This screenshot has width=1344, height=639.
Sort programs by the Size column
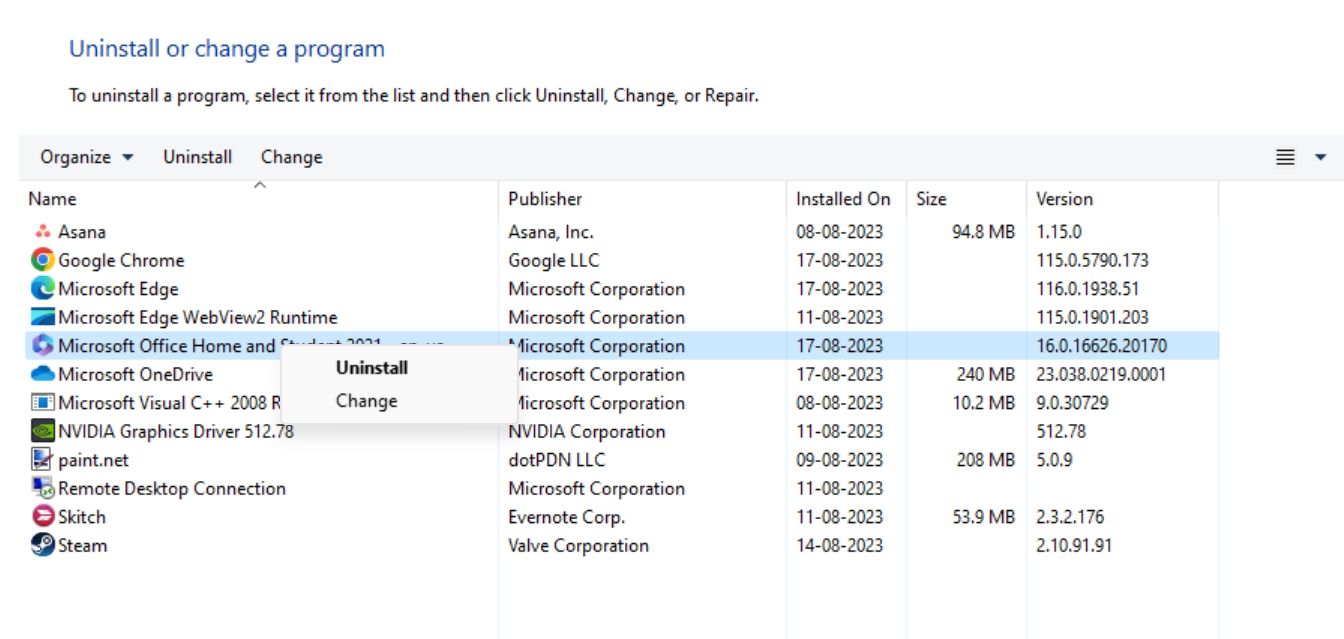pyautogui.click(x=932, y=198)
